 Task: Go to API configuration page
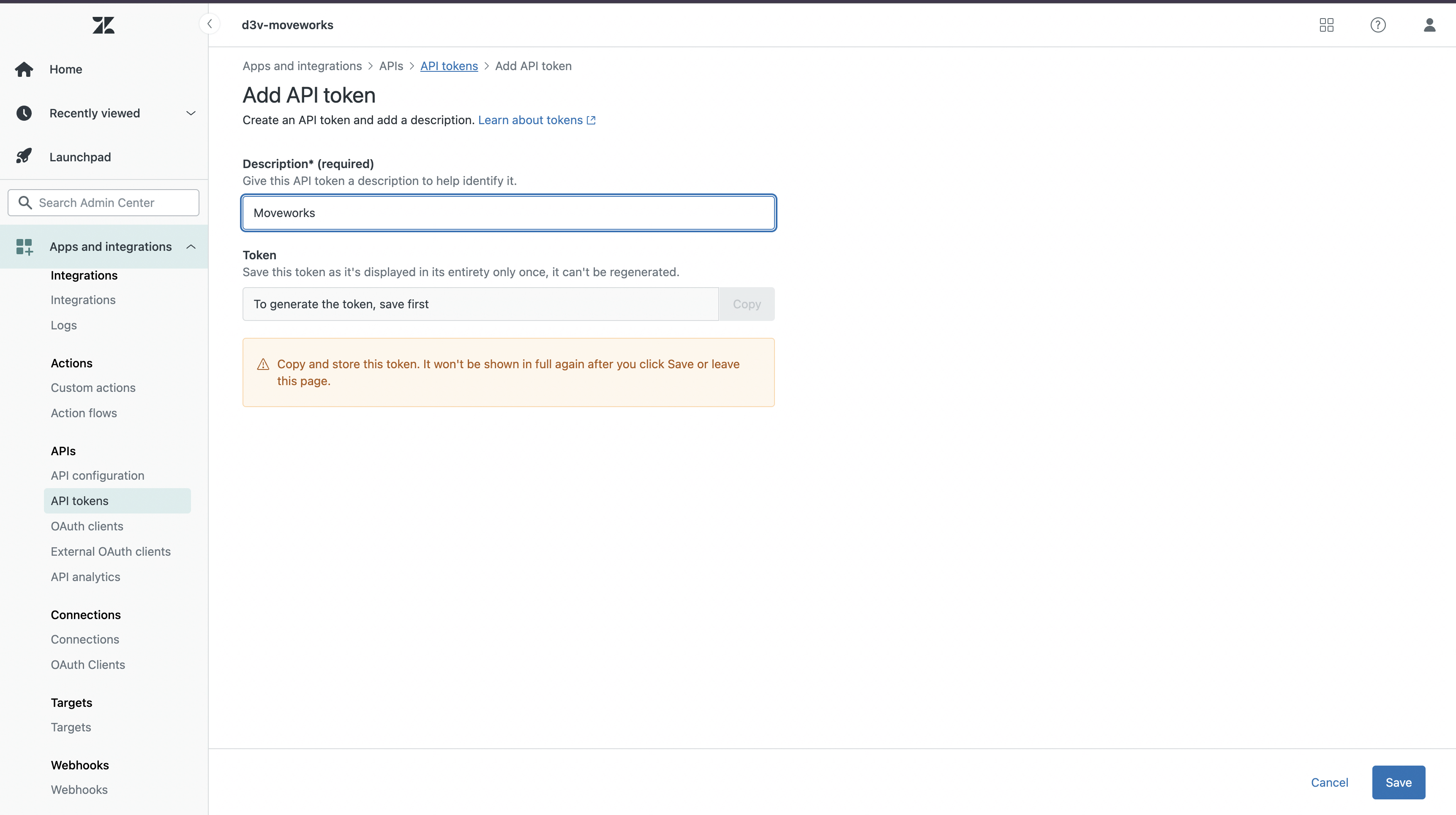point(97,475)
